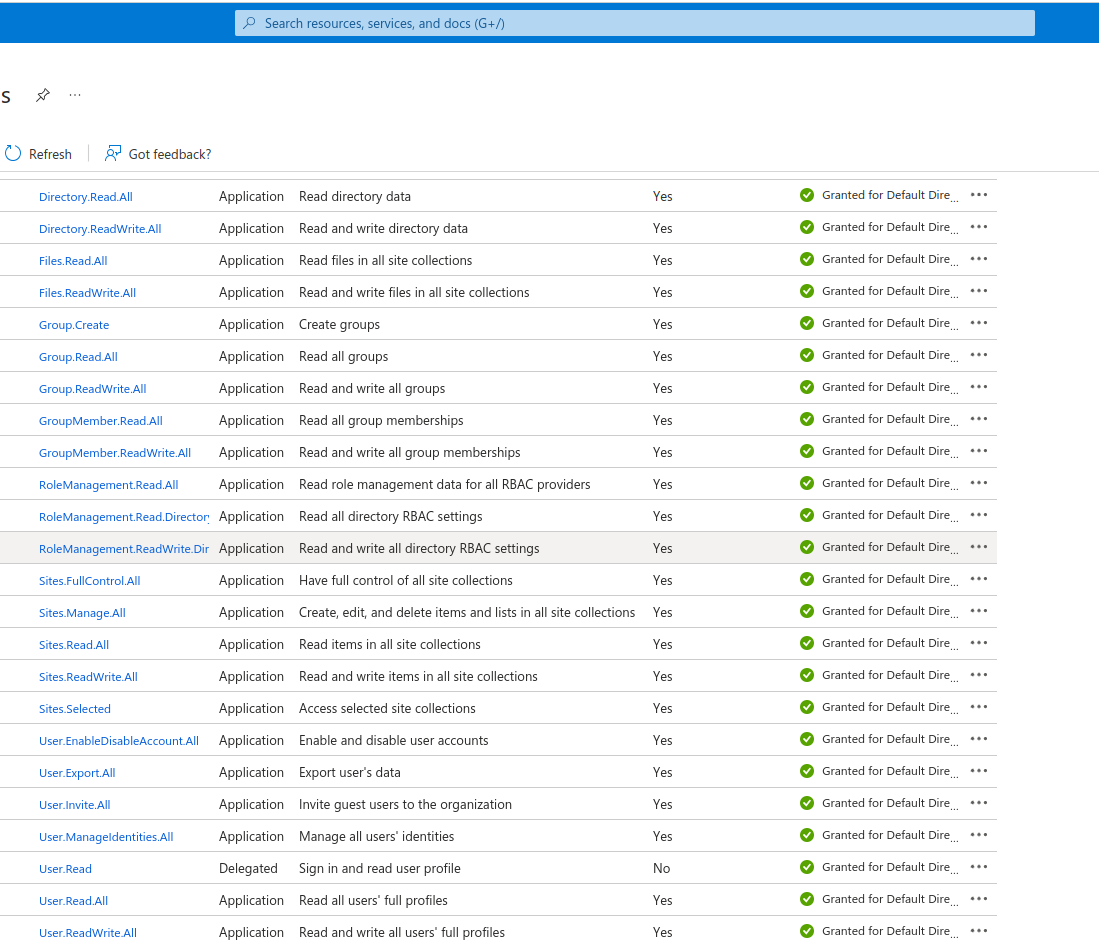Open the RoleManagement.Read.All permission link
Screen dimensions: 1099x944
(109, 485)
